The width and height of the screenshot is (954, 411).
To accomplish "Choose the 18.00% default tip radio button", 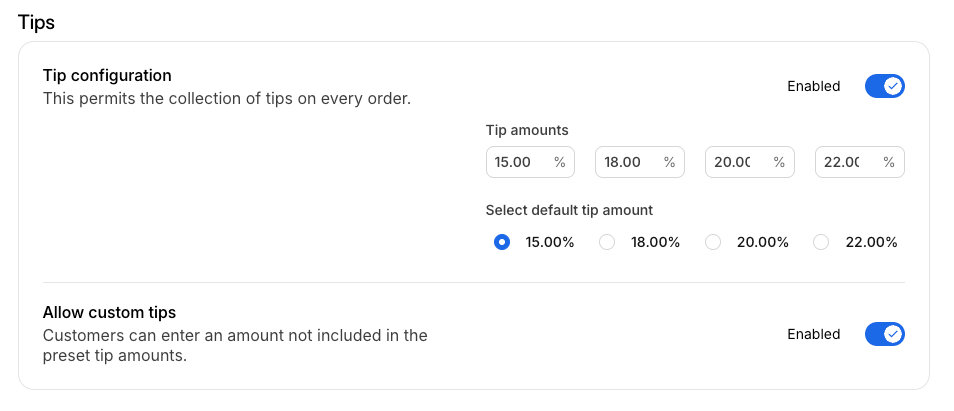I will (607, 242).
